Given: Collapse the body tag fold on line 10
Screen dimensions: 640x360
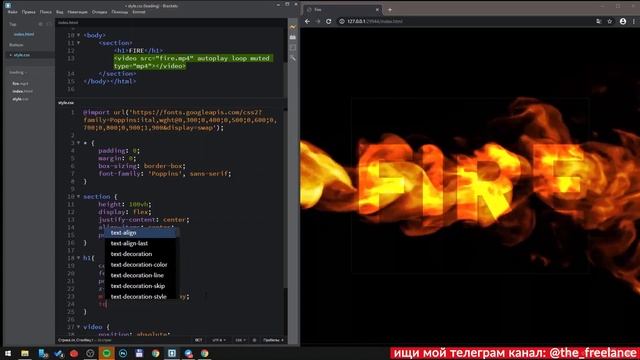Looking at the screenshot, I should click(79, 35).
